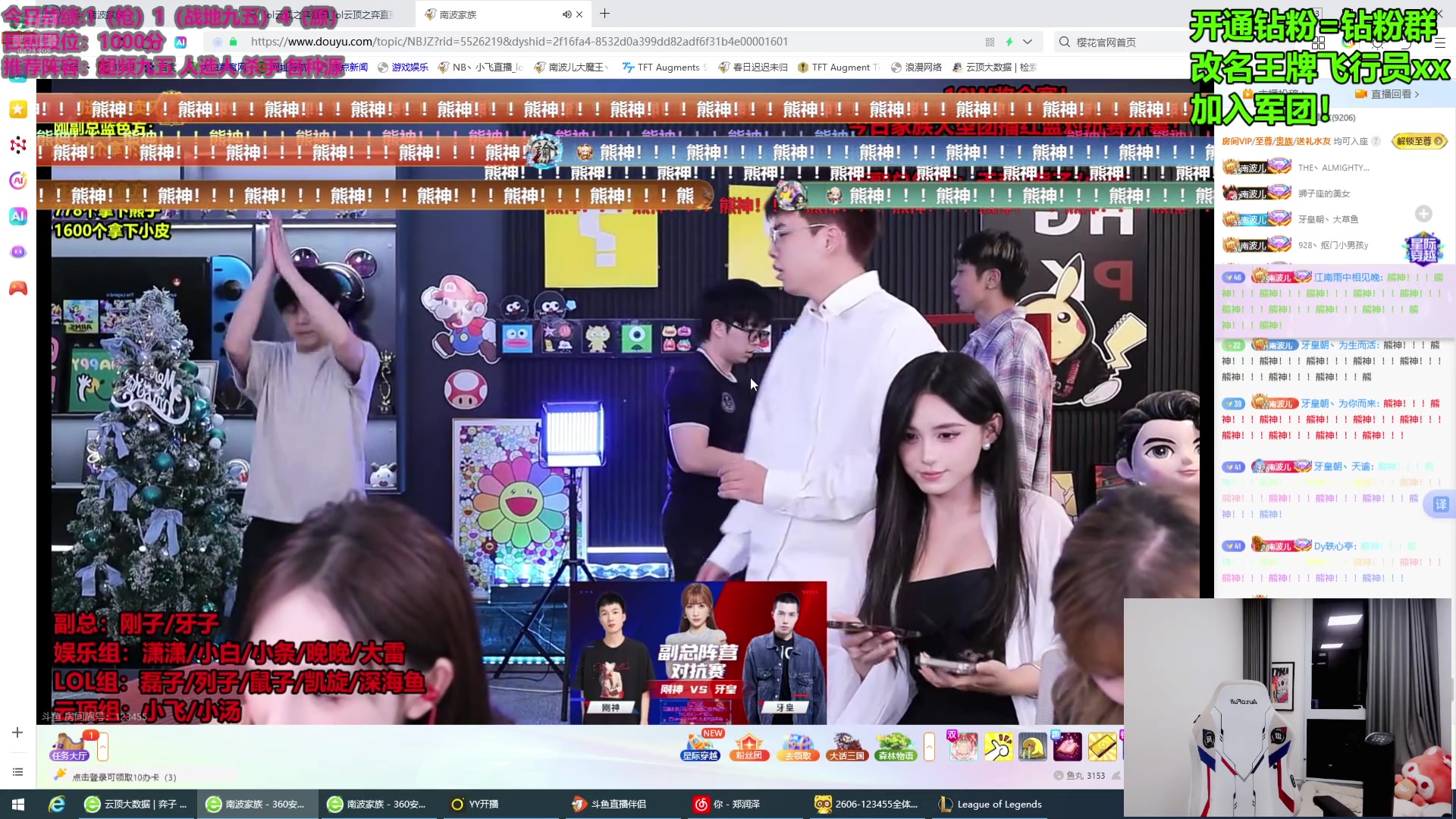Viewport: 1456px width, 819px height.
Task: Open the 游戏娱乐 bookmark
Action: (403, 67)
